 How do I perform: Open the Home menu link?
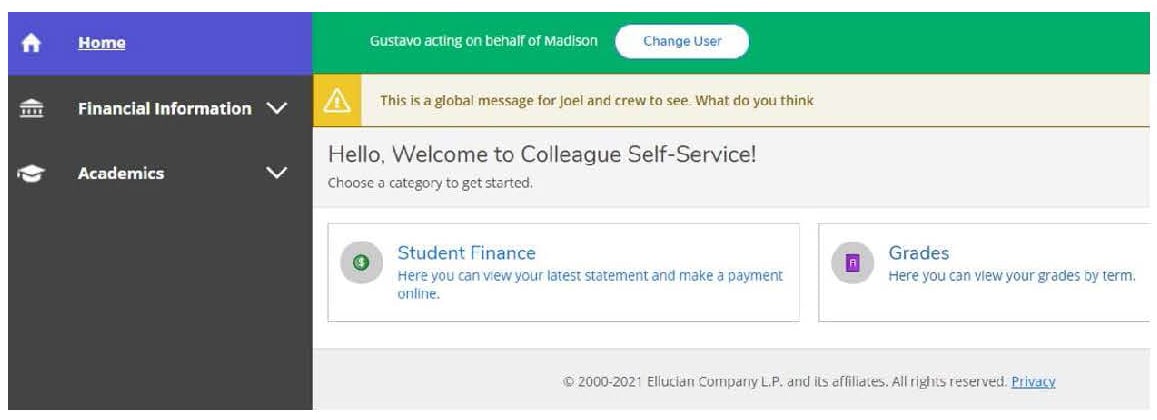click(x=102, y=43)
